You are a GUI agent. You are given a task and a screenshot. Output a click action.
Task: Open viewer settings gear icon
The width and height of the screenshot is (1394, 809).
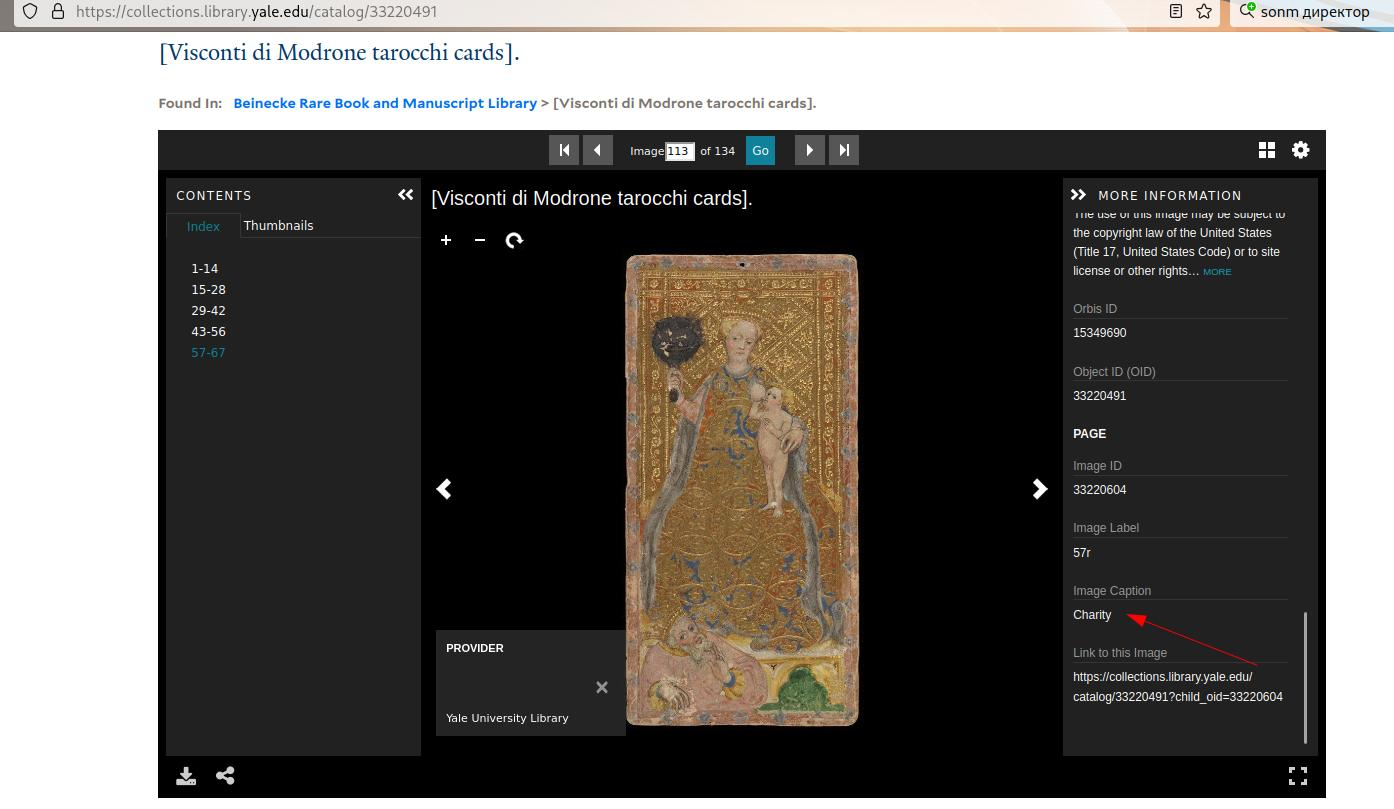point(1300,150)
